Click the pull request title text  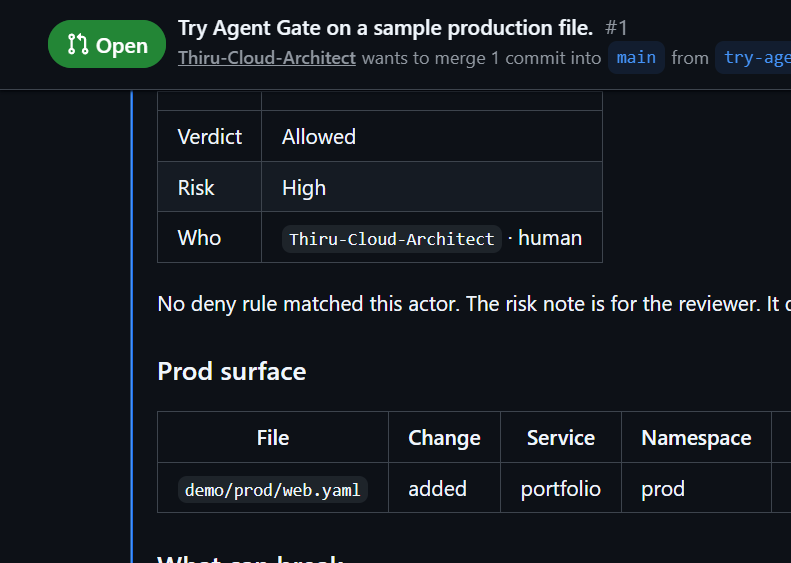tap(385, 28)
